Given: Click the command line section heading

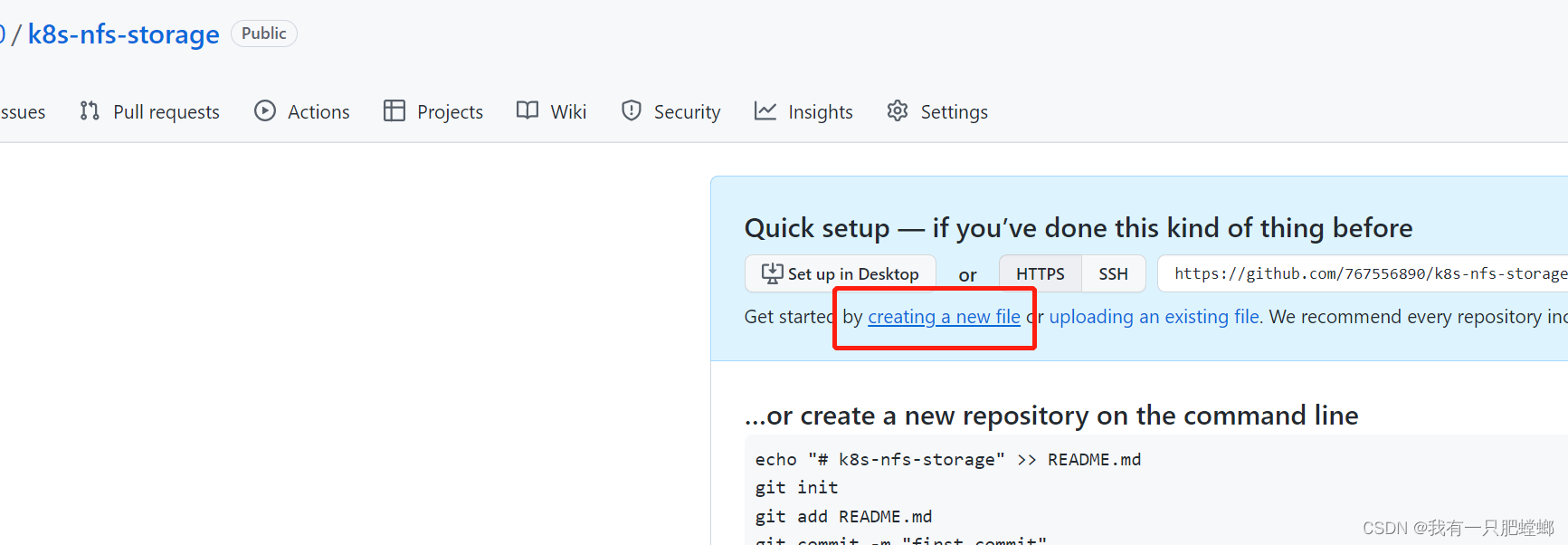Looking at the screenshot, I should click(x=1051, y=416).
